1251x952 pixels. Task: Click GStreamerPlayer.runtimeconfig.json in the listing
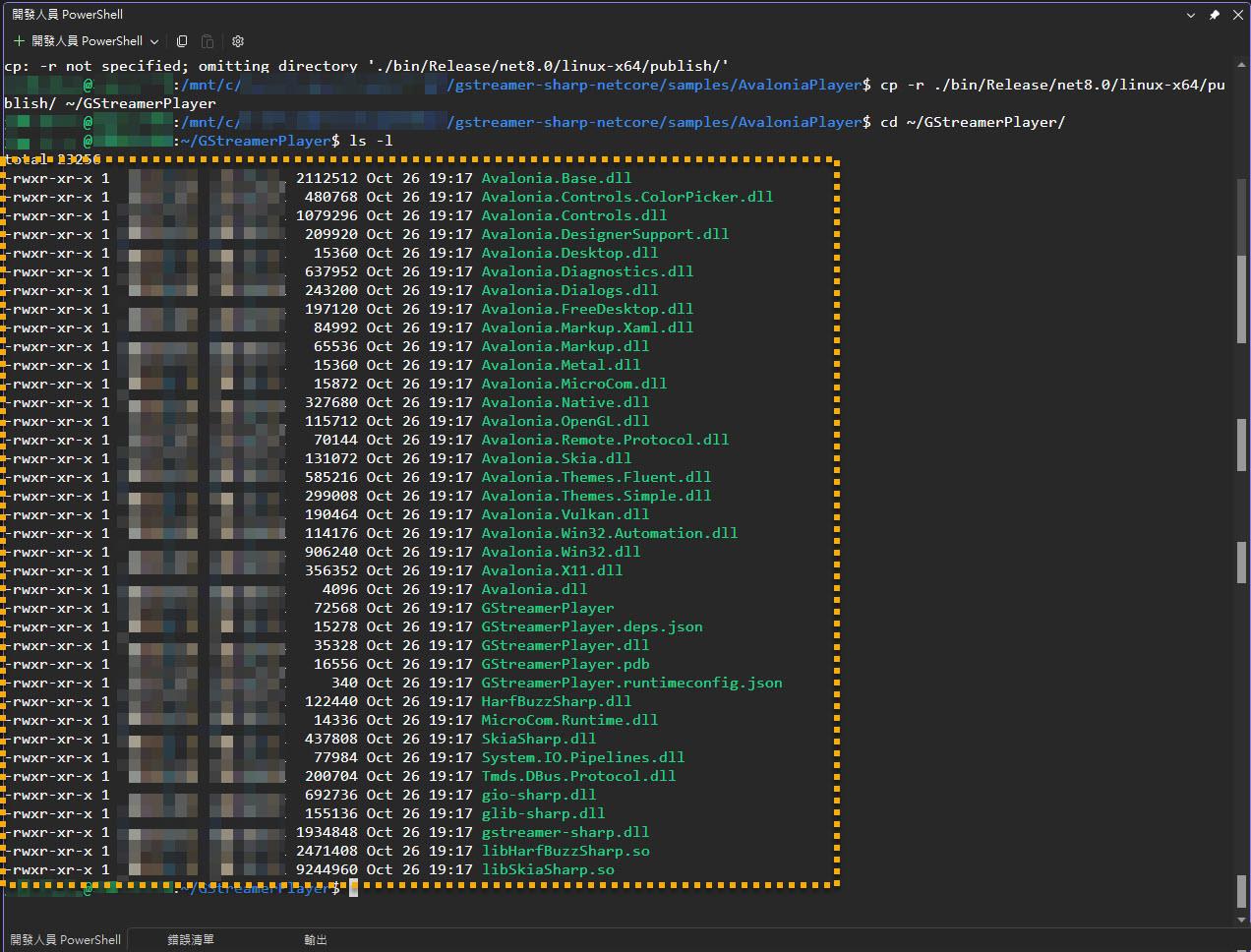(x=631, y=683)
